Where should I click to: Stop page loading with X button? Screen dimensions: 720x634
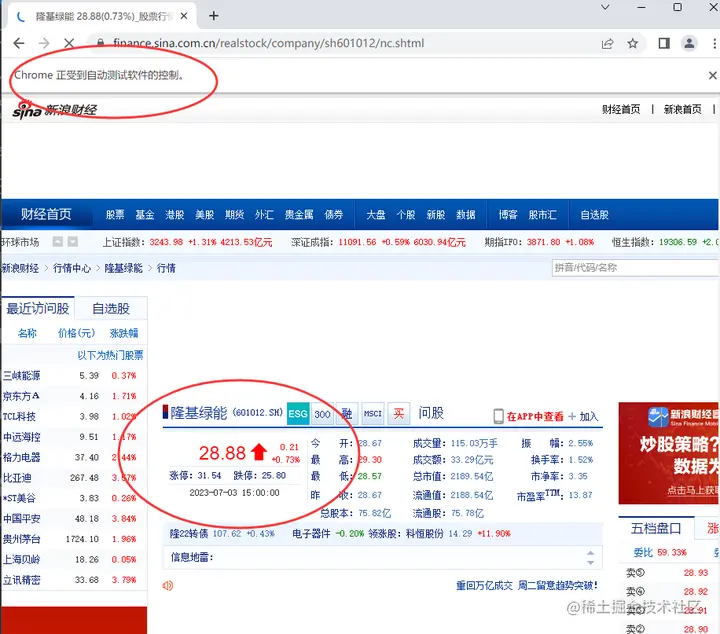(69, 43)
